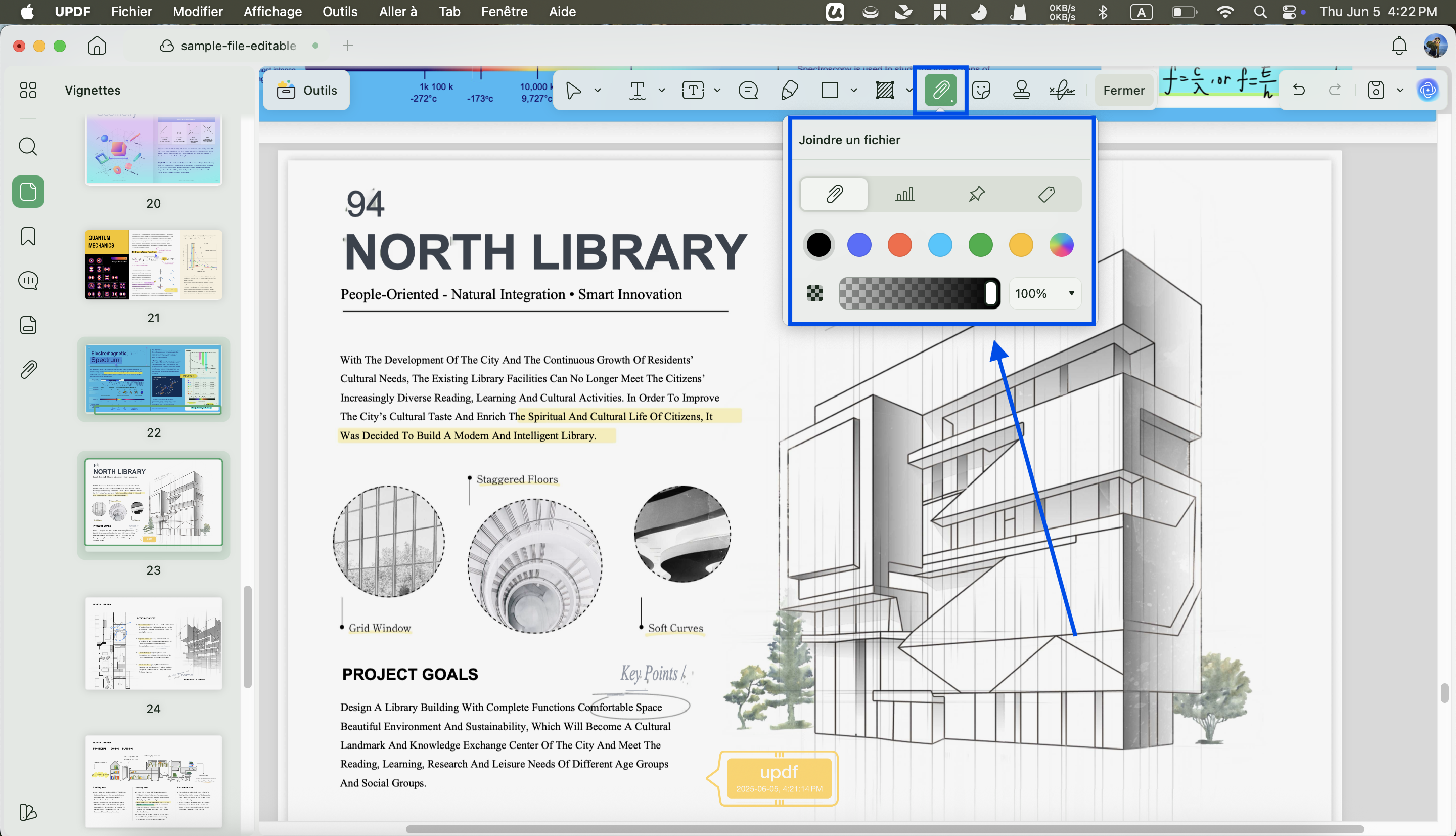1456x836 pixels.
Task: Expand the rectangle shape tool options
Action: 853,90
